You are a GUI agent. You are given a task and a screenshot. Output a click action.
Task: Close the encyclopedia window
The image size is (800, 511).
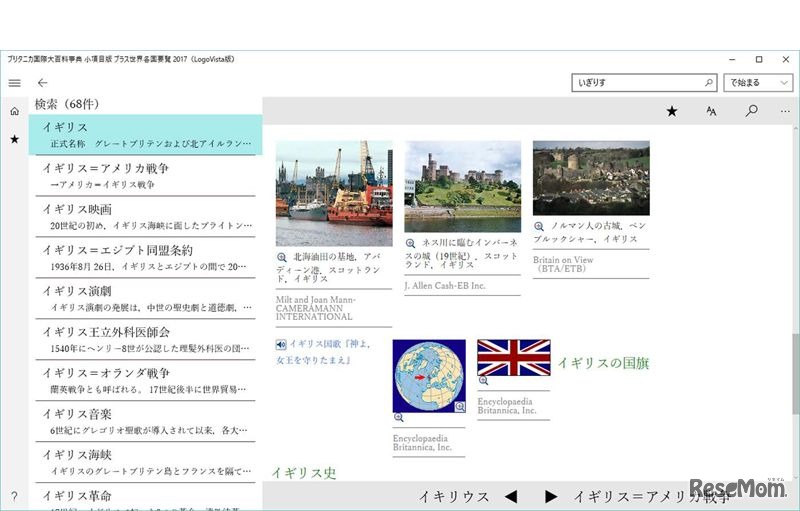click(x=786, y=60)
